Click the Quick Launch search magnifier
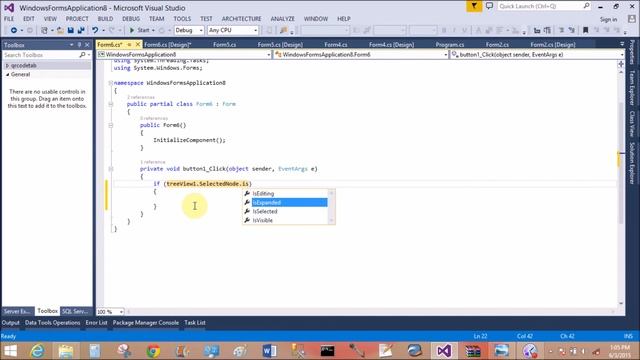Image resolution: width=640 pixels, height=360 pixels. 586,6
